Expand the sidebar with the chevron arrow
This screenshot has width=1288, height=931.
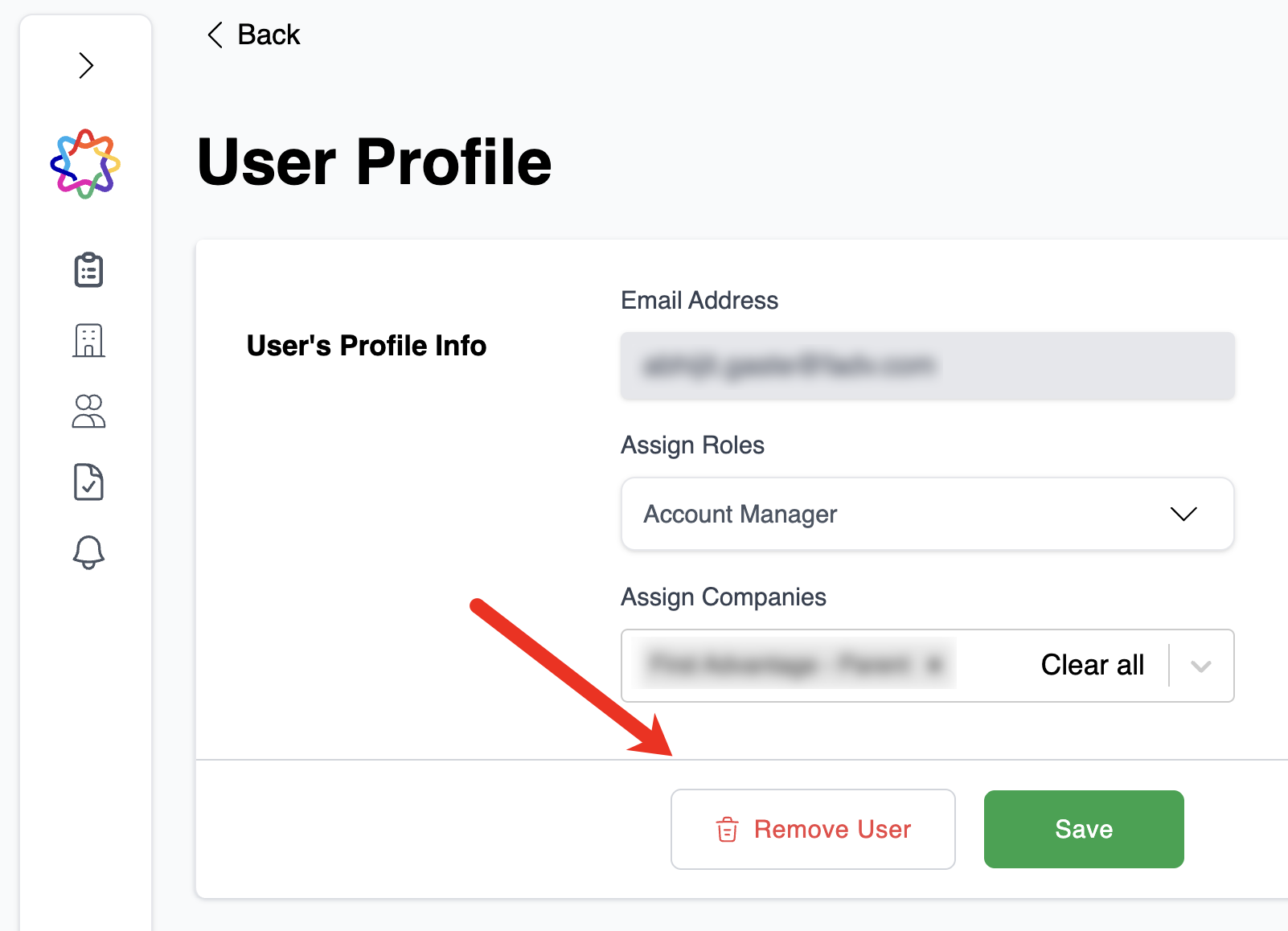(x=86, y=65)
